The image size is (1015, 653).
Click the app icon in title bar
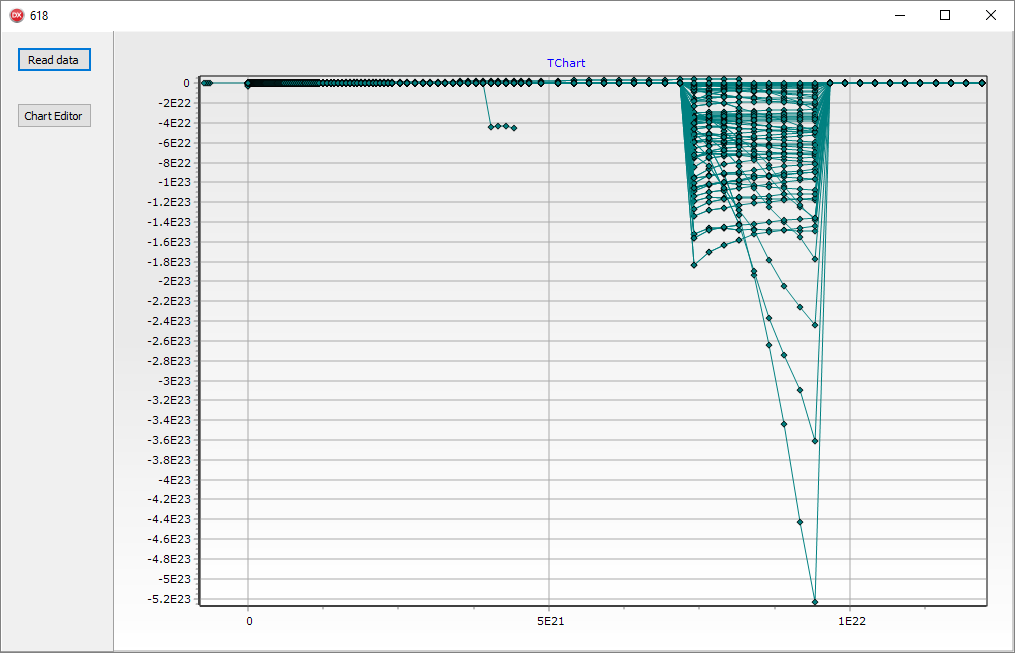(x=17, y=16)
